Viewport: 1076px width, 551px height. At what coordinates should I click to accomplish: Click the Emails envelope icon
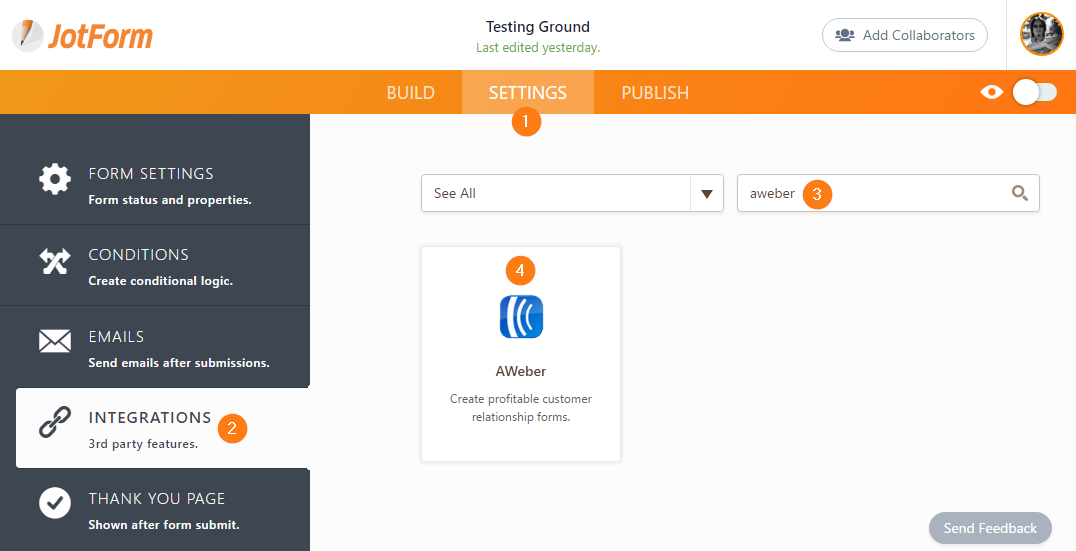pyautogui.click(x=55, y=342)
